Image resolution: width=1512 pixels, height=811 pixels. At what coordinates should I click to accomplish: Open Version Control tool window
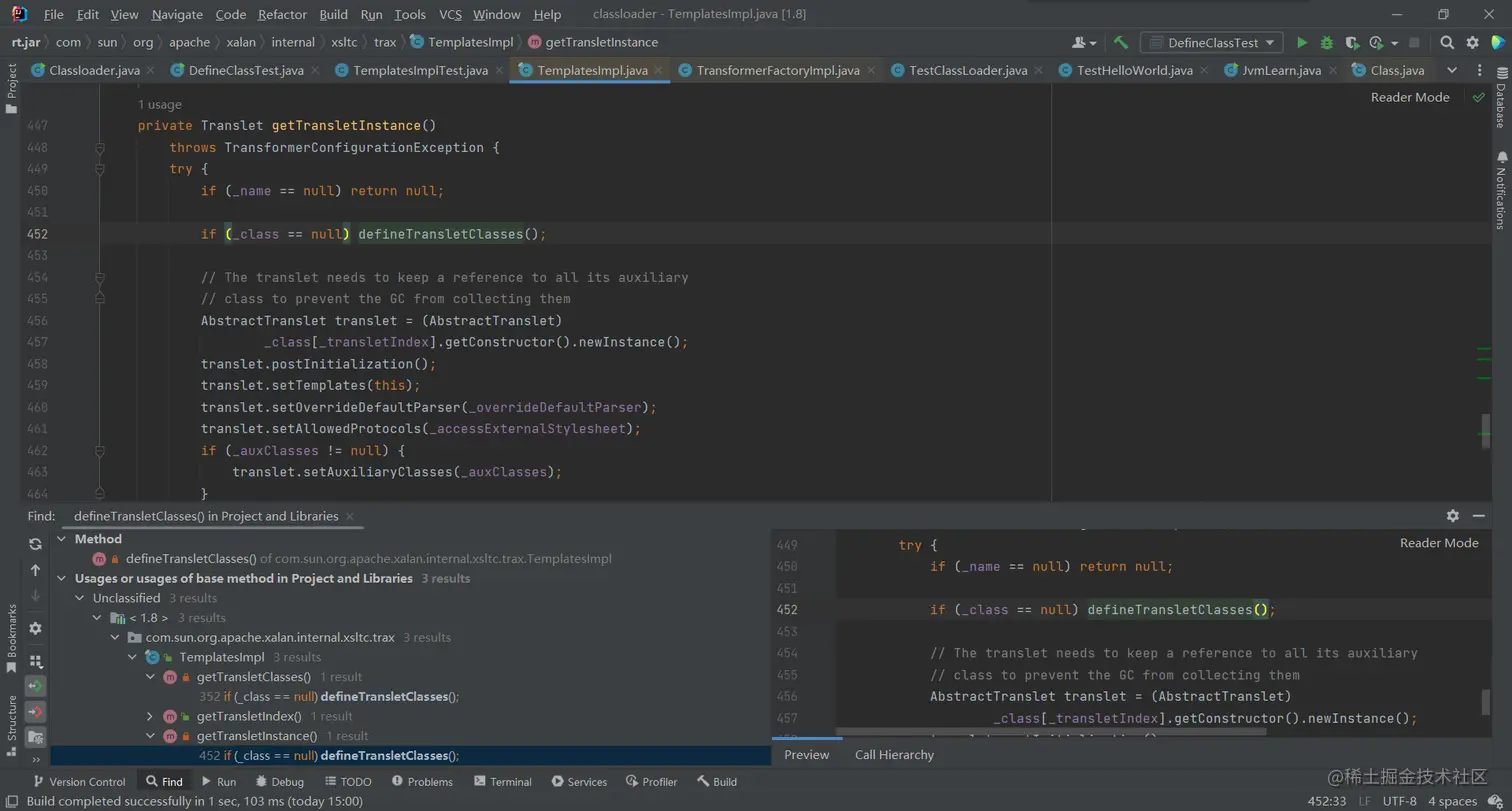[x=80, y=782]
